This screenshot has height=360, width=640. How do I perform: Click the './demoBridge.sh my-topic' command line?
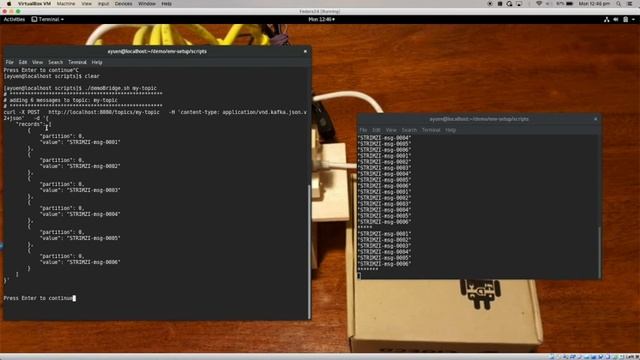(80, 88)
